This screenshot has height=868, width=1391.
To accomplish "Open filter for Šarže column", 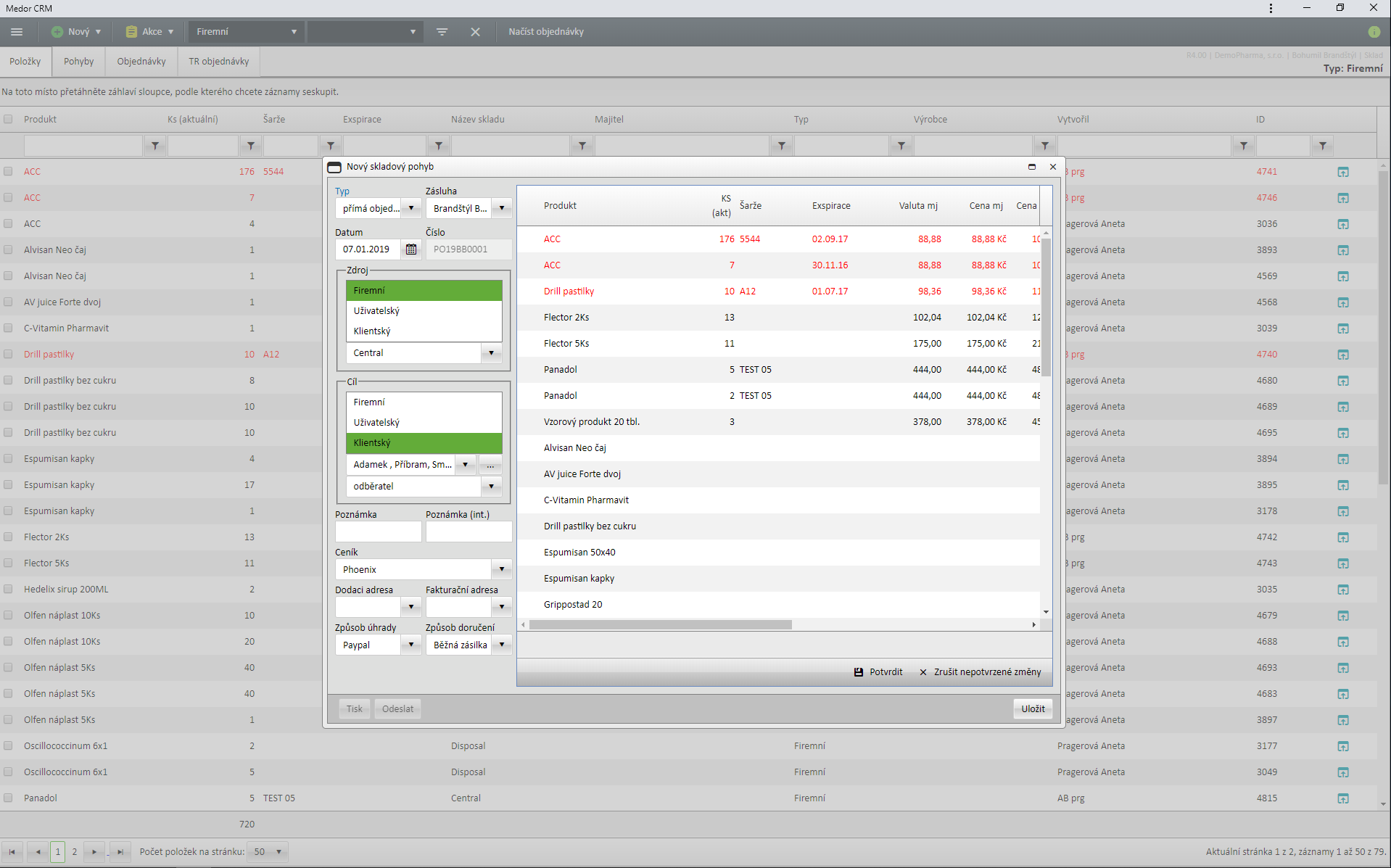I will pyautogui.click(x=331, y=146).
